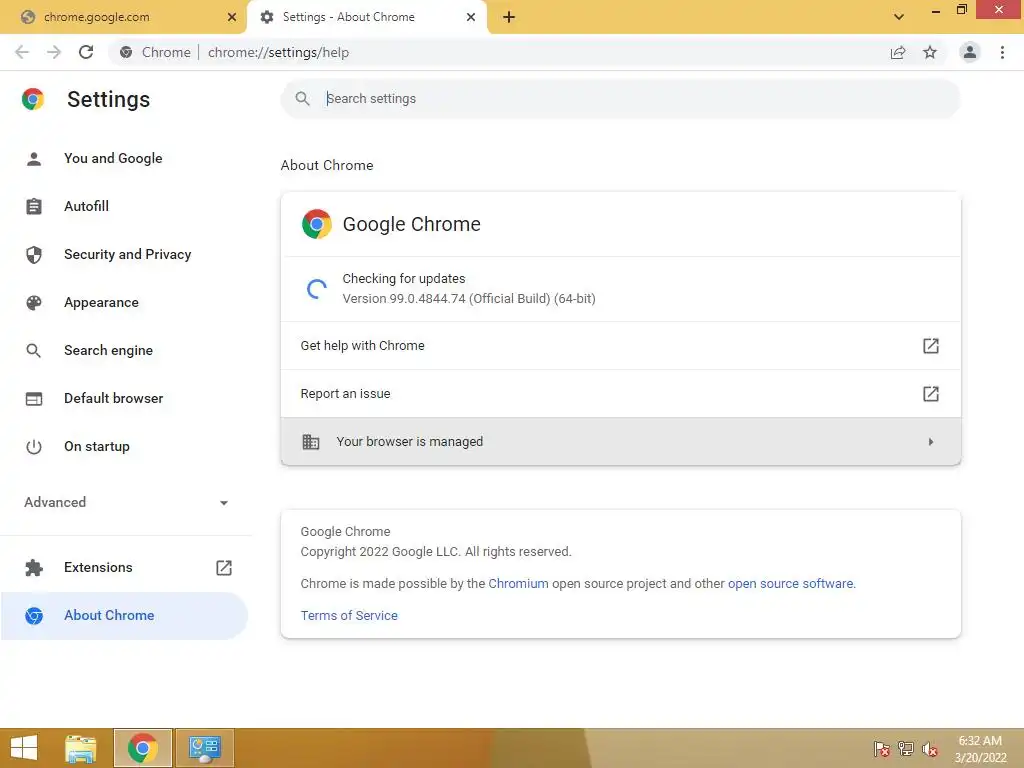
Task: Click the forward navigation arrow
Action: click(x=54, y=52)
